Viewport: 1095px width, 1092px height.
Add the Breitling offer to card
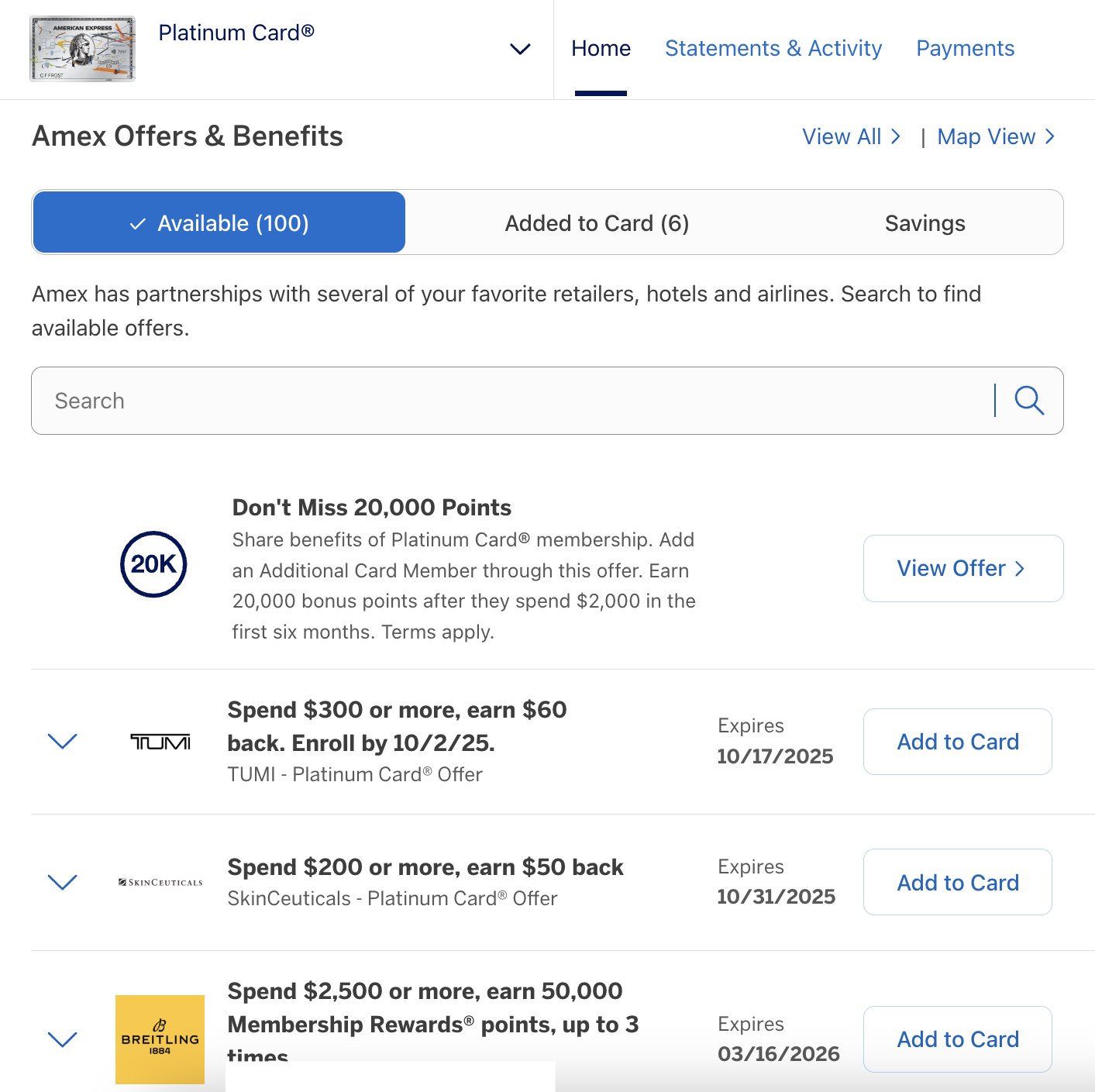(x=957, y=1039)
